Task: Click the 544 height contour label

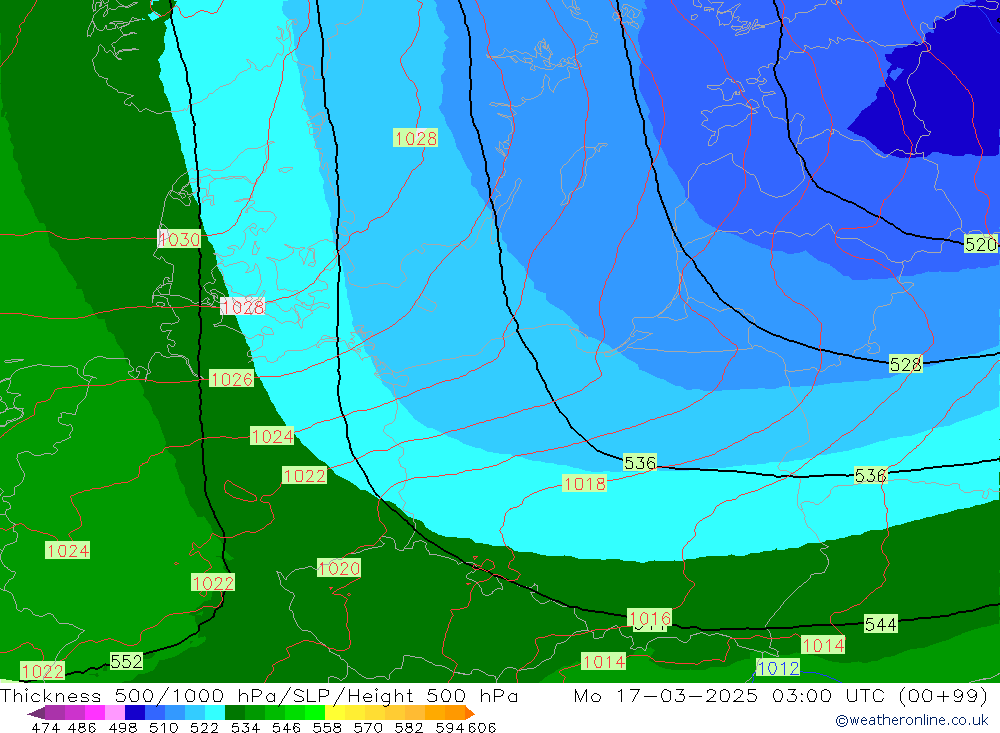Action: pyautogui.click(x=881, y=624)
